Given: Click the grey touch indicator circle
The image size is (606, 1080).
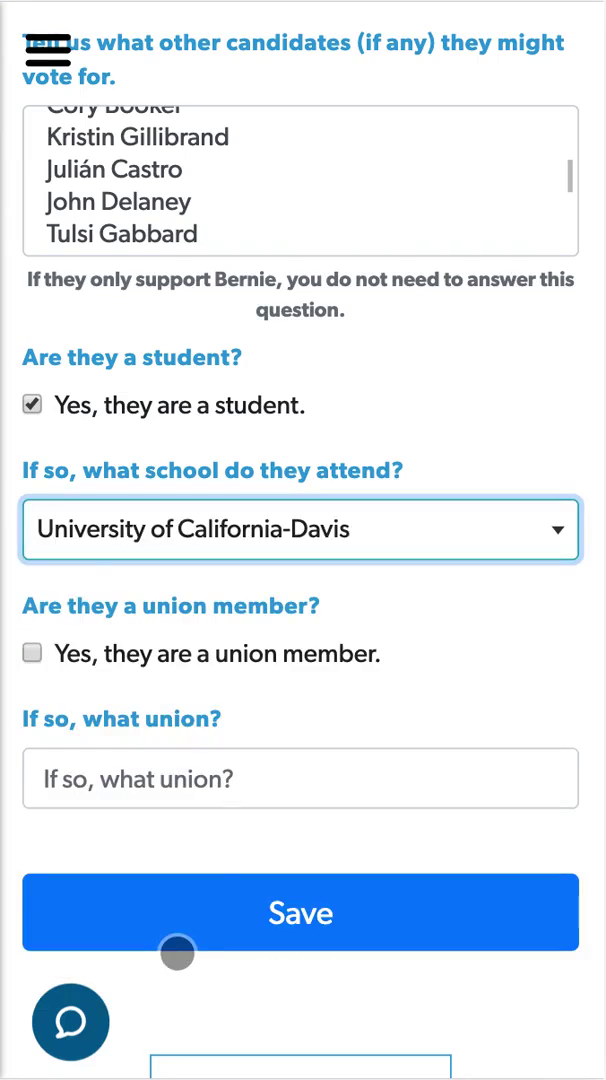Looking at the screenshot, I should click(x=177, y=952).
